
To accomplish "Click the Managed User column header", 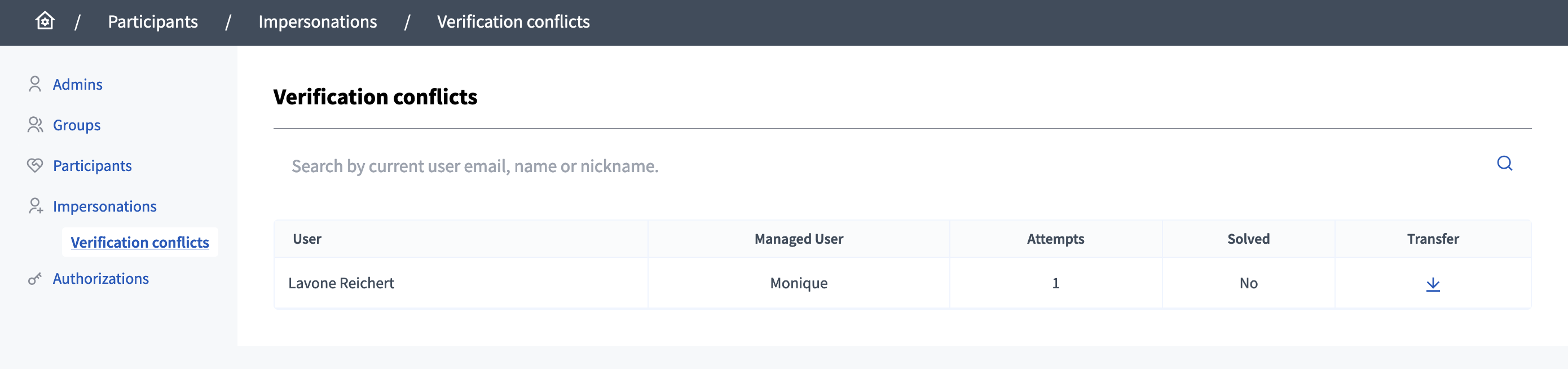I will pos(798,239).
